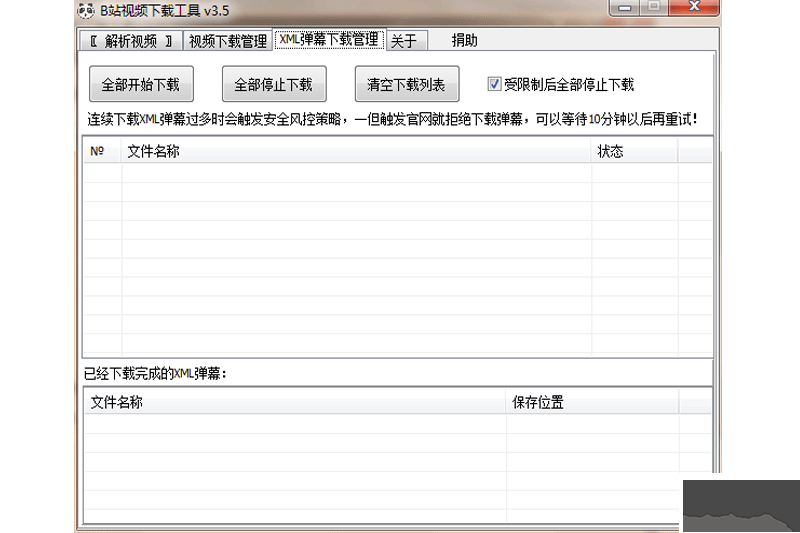Select the XML弹幕下载管理 tab
Screen dimensions: 800x533
329,39
